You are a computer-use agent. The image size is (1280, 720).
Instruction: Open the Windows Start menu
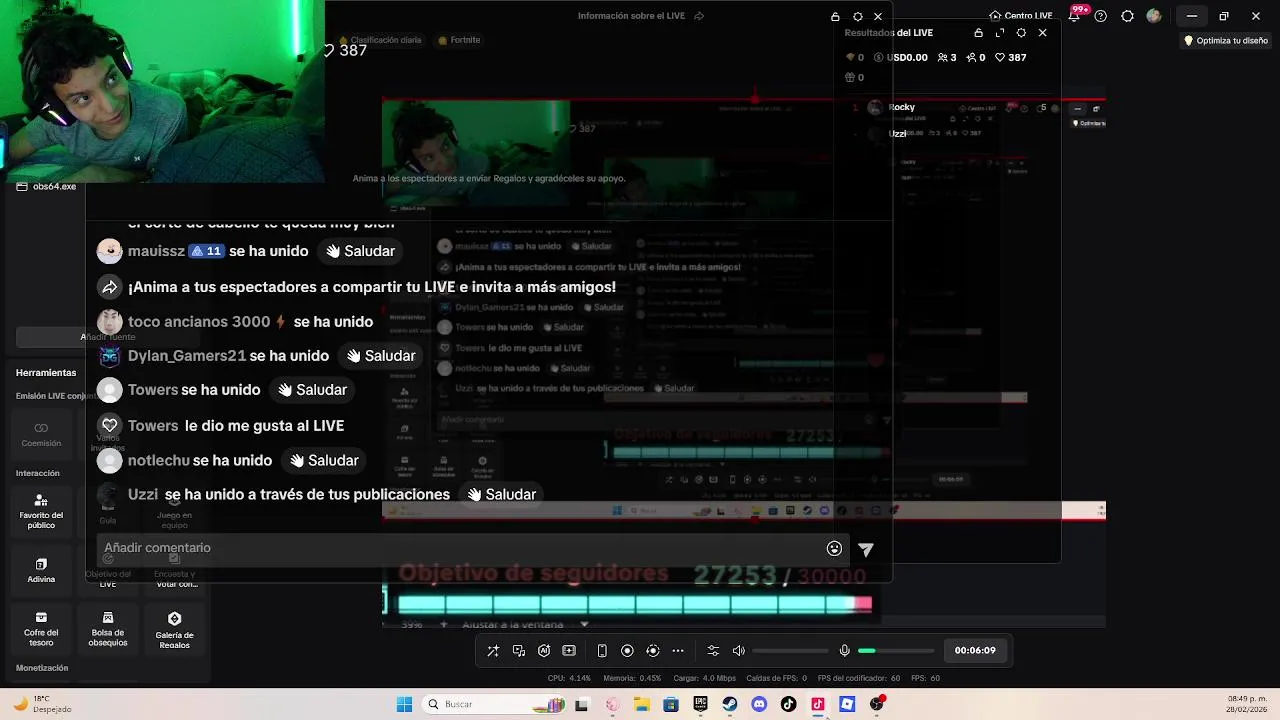pos(404,704)
